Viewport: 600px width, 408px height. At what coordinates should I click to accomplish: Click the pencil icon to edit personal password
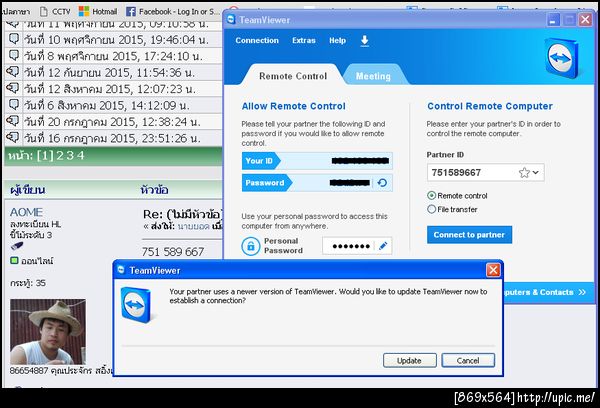point(383,246)
